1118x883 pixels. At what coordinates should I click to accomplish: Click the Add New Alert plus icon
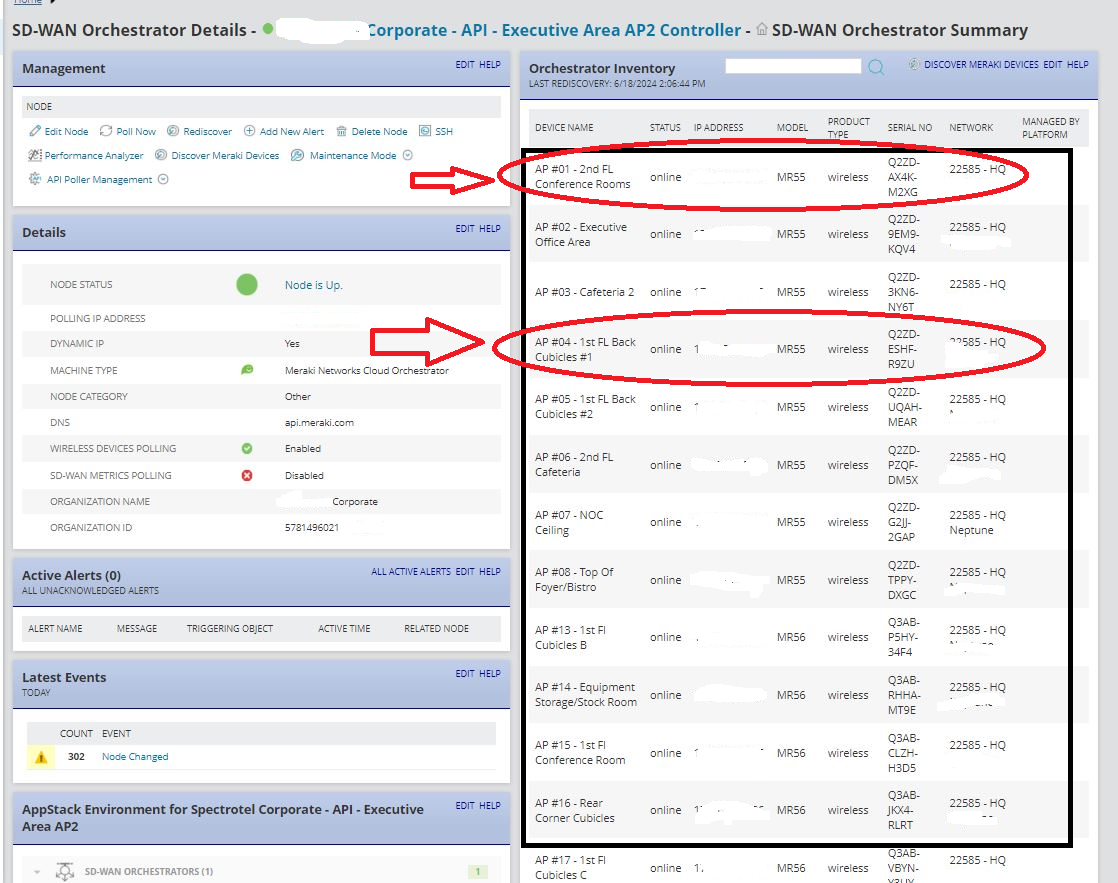(x=250, y=131)
